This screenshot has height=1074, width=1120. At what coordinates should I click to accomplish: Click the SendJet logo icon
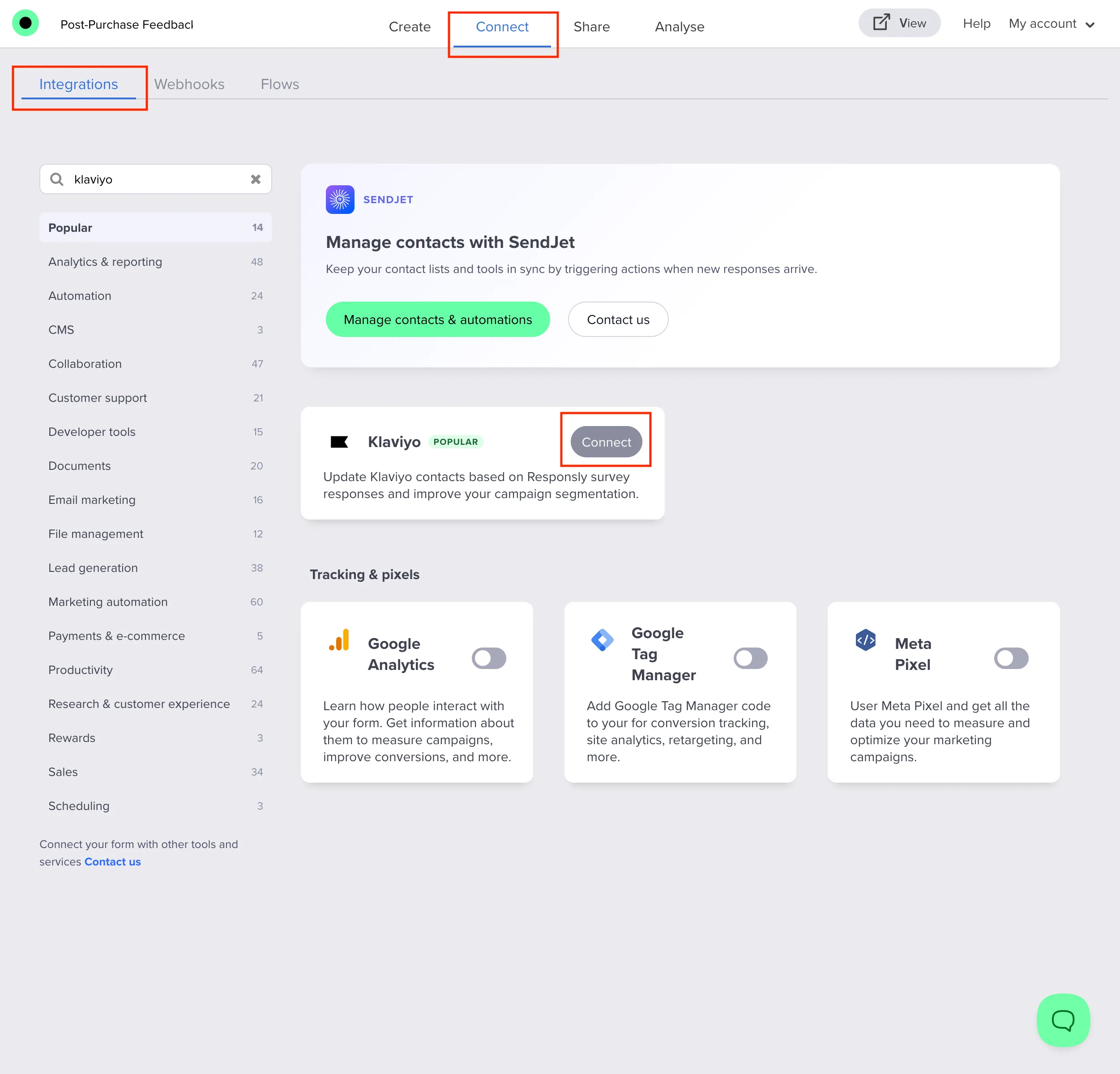[x=340, y=200]
